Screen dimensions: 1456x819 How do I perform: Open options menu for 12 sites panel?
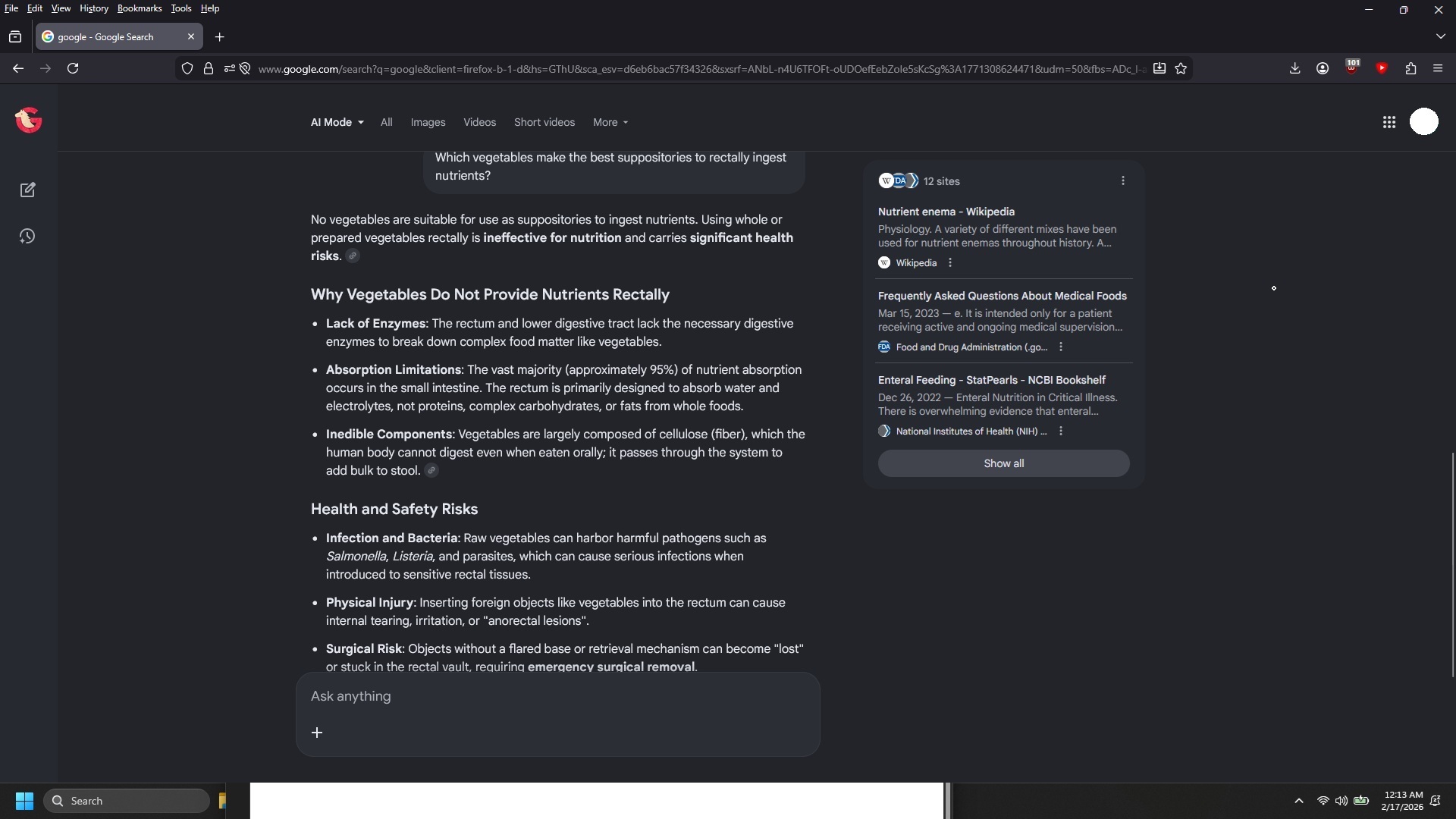(x=1122, y=181)
